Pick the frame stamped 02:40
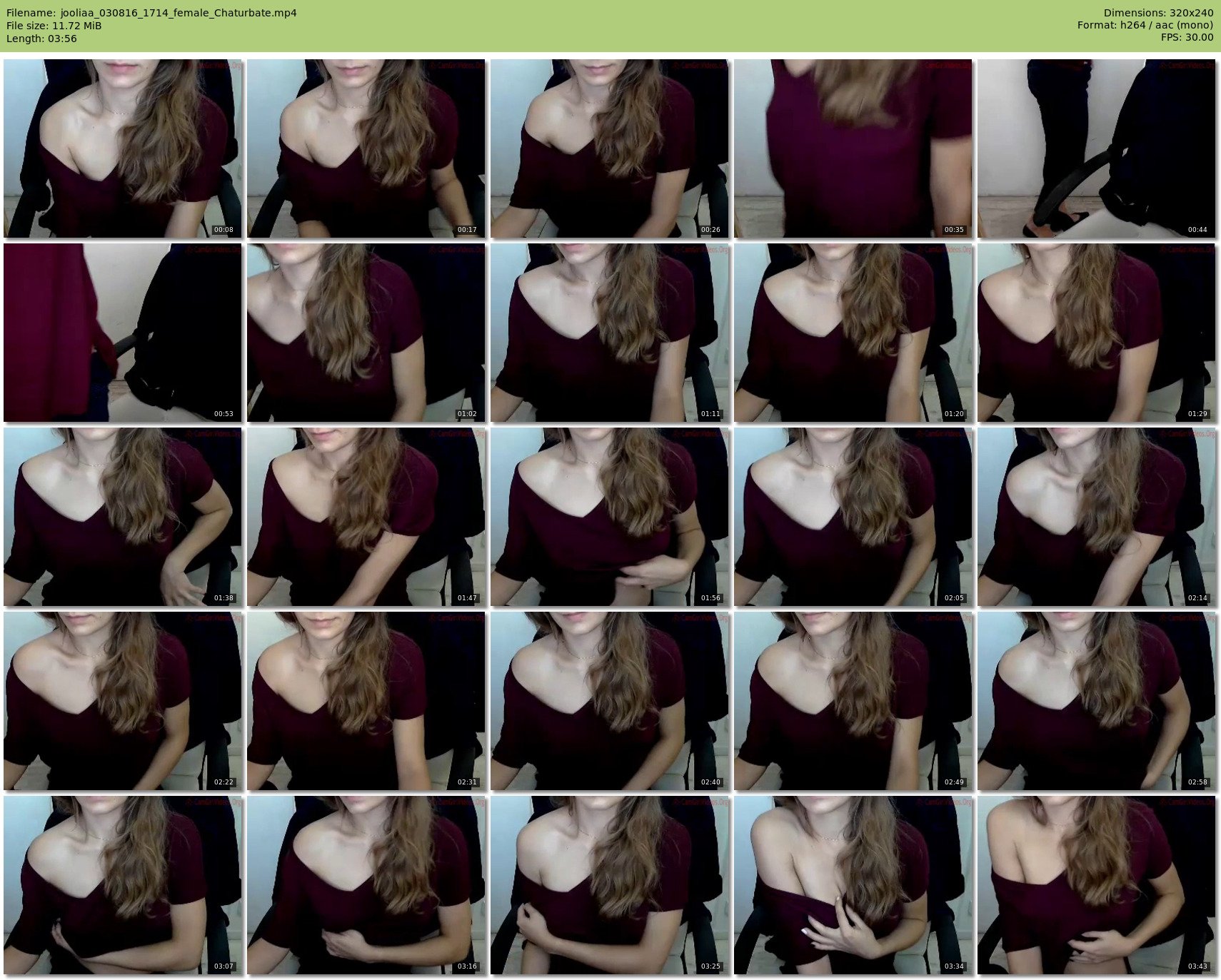This screenshot has width=1221, height=980. point(610,701)
